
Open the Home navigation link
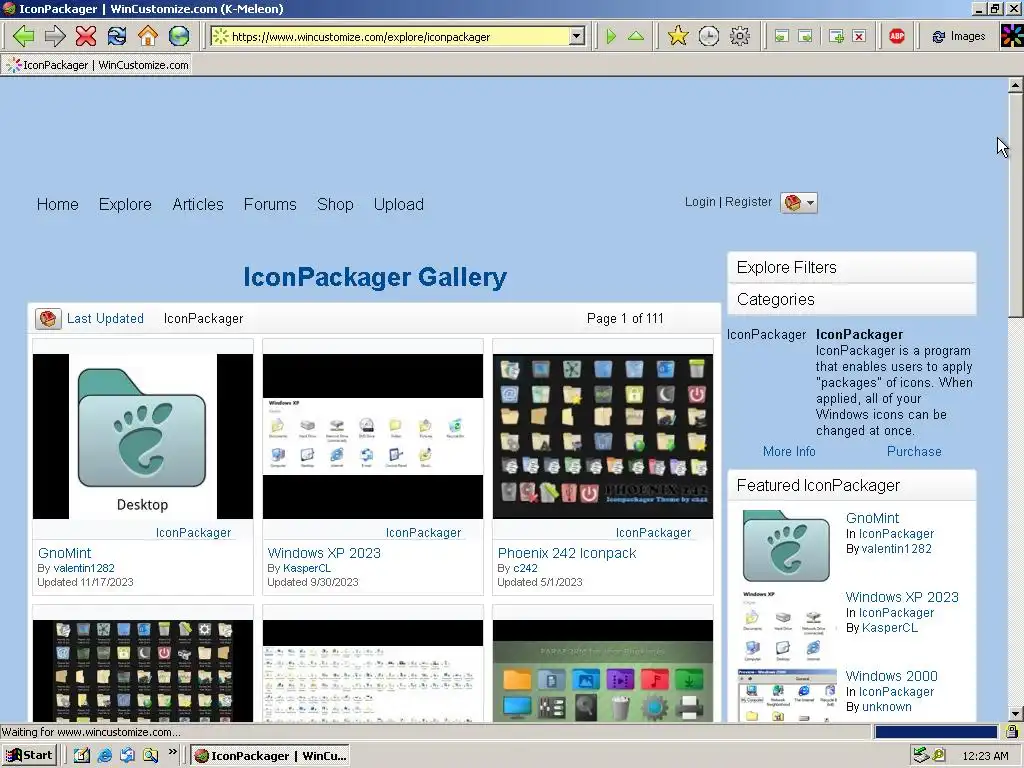pyautogui.click(x=57, y=204)
